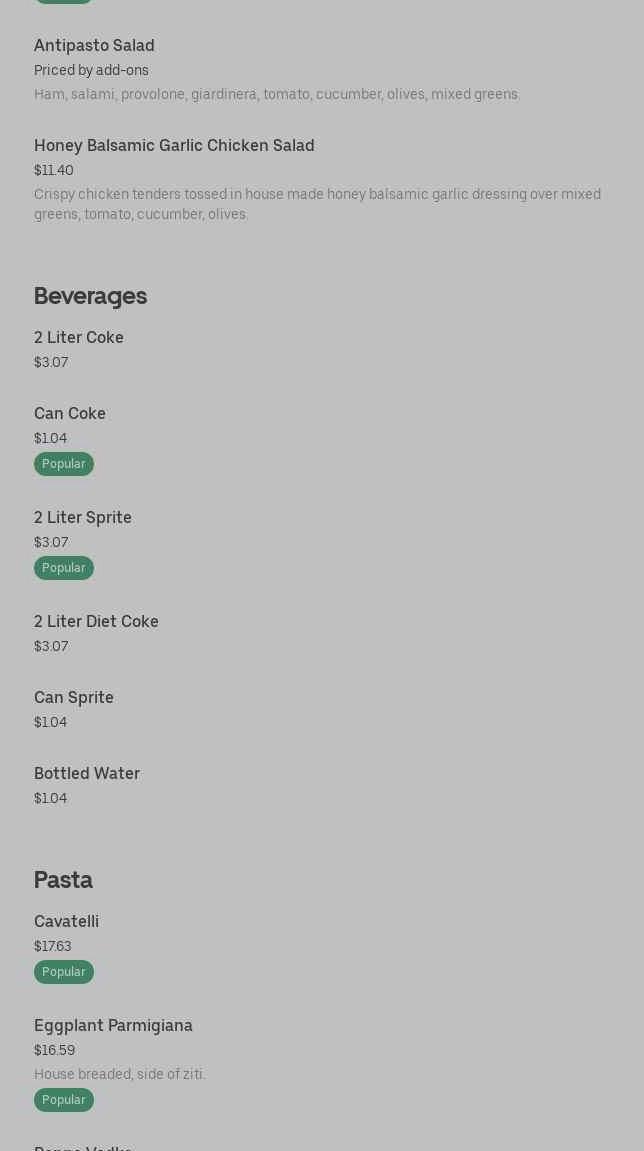The image size is (644, 1151).
Task: Select the Eggplant Parmigiana item
Action: click(113, 1026)
